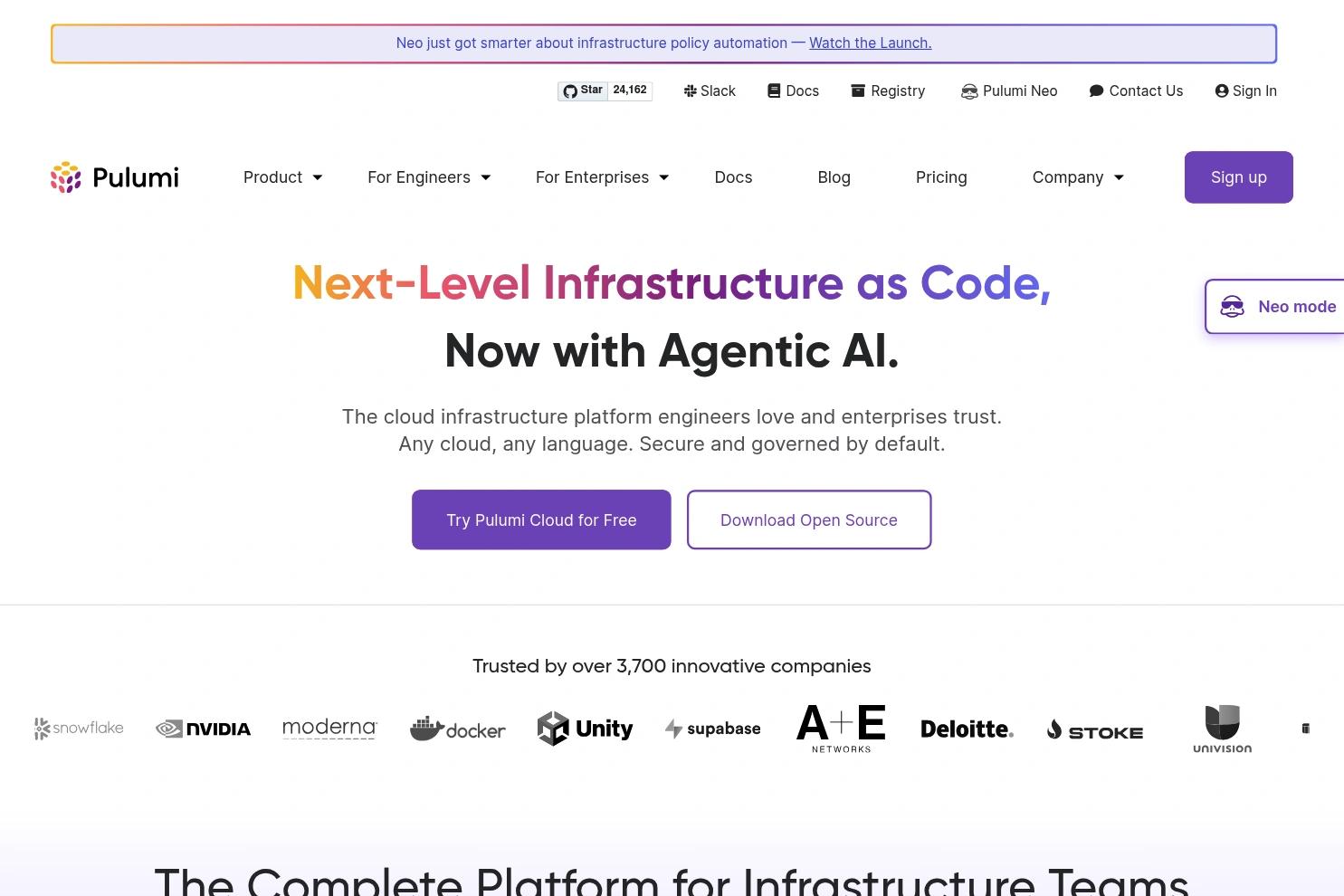The height and width of the screenshot is (896, 1344).
Task: Click Download Open Source button
Action: [809, 519]
